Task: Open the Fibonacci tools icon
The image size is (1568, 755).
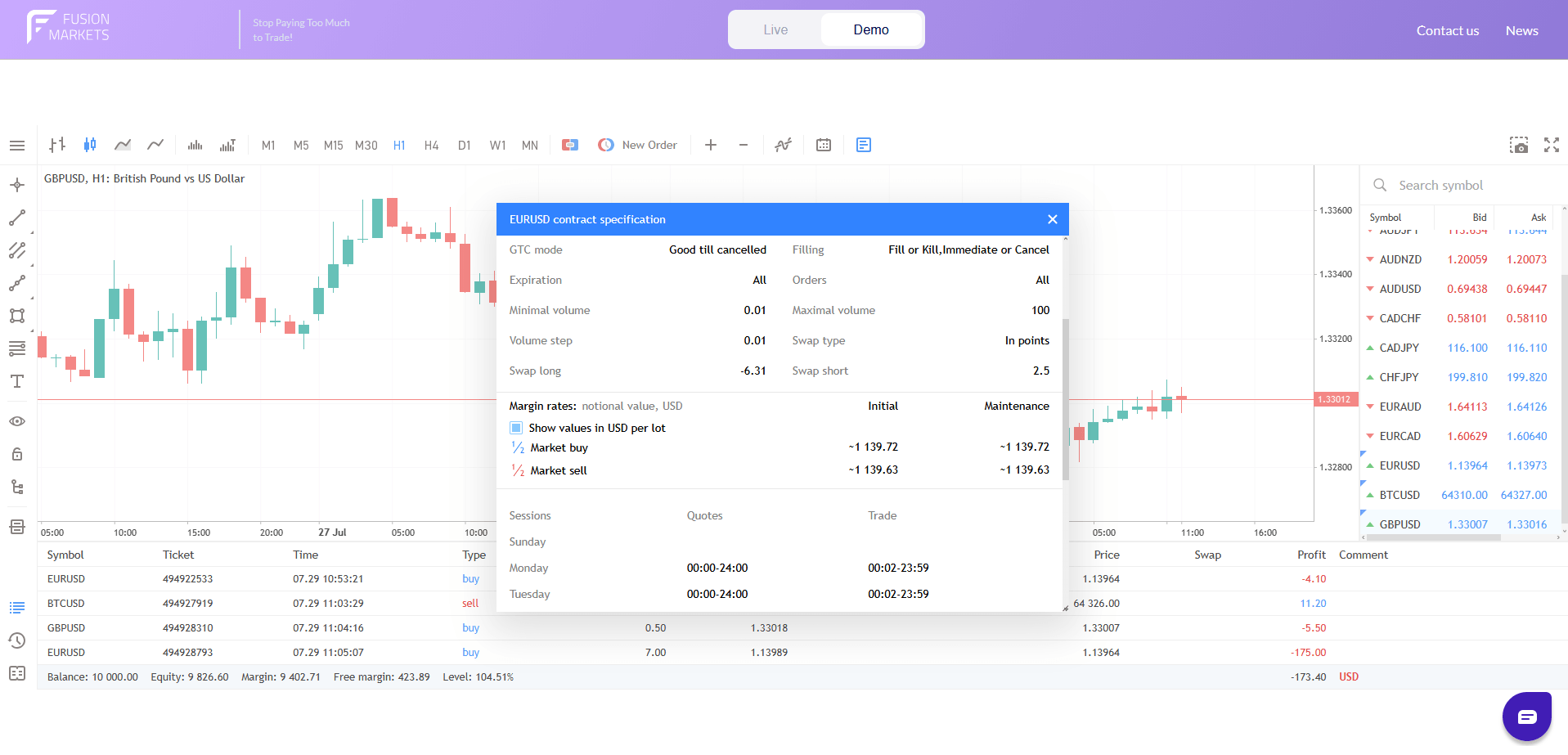Action: (x=17, y=348)
